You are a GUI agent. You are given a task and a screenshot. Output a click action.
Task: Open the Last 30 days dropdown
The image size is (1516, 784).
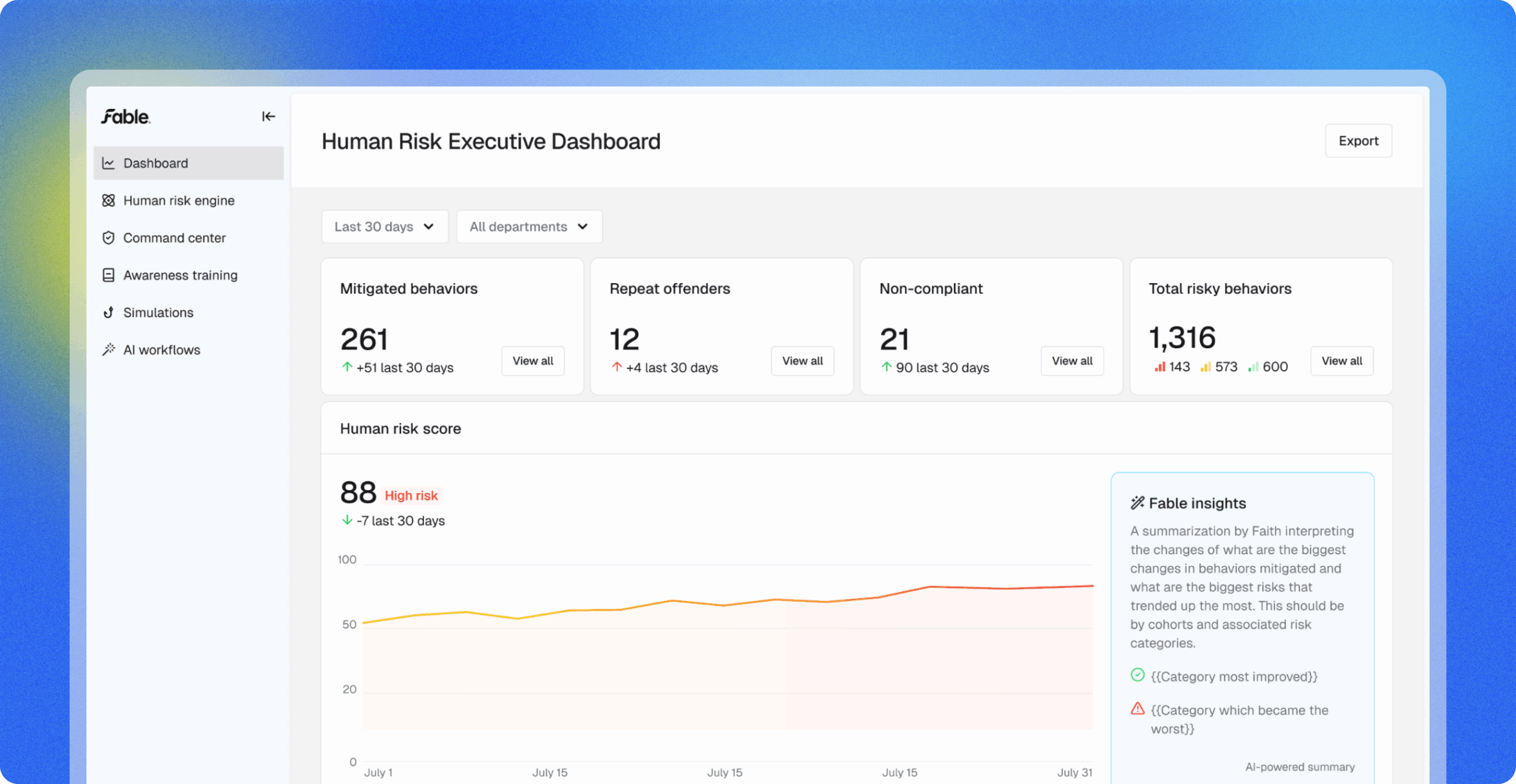click(x=384, y=226)
